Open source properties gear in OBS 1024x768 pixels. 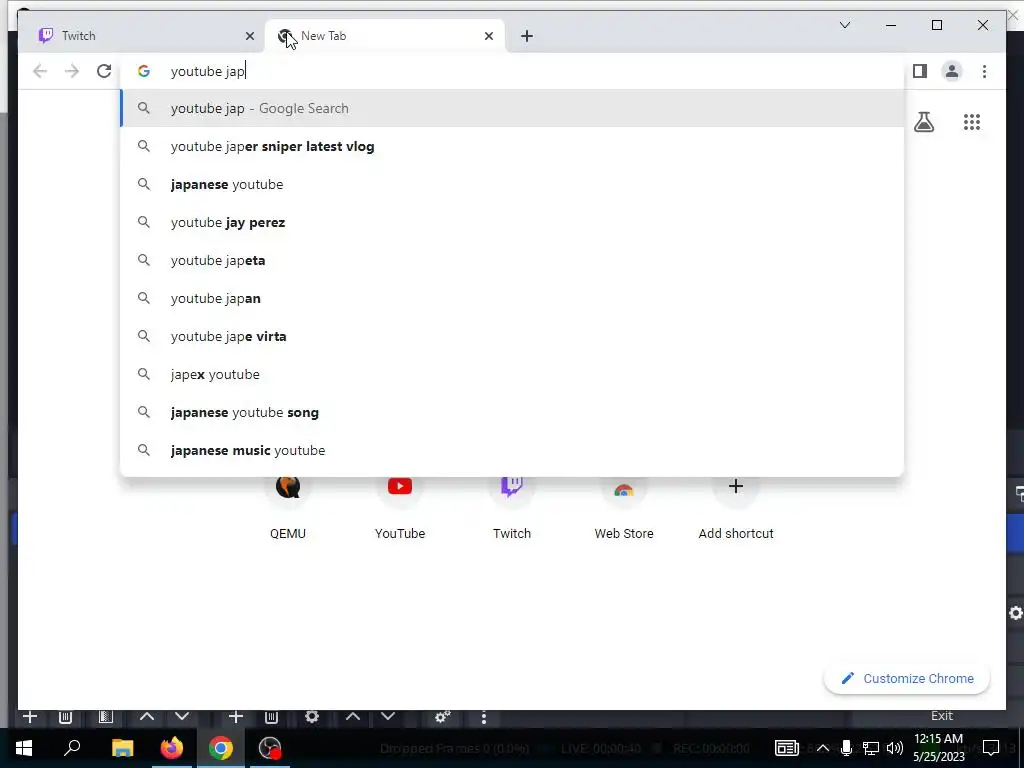click(312, 717)
